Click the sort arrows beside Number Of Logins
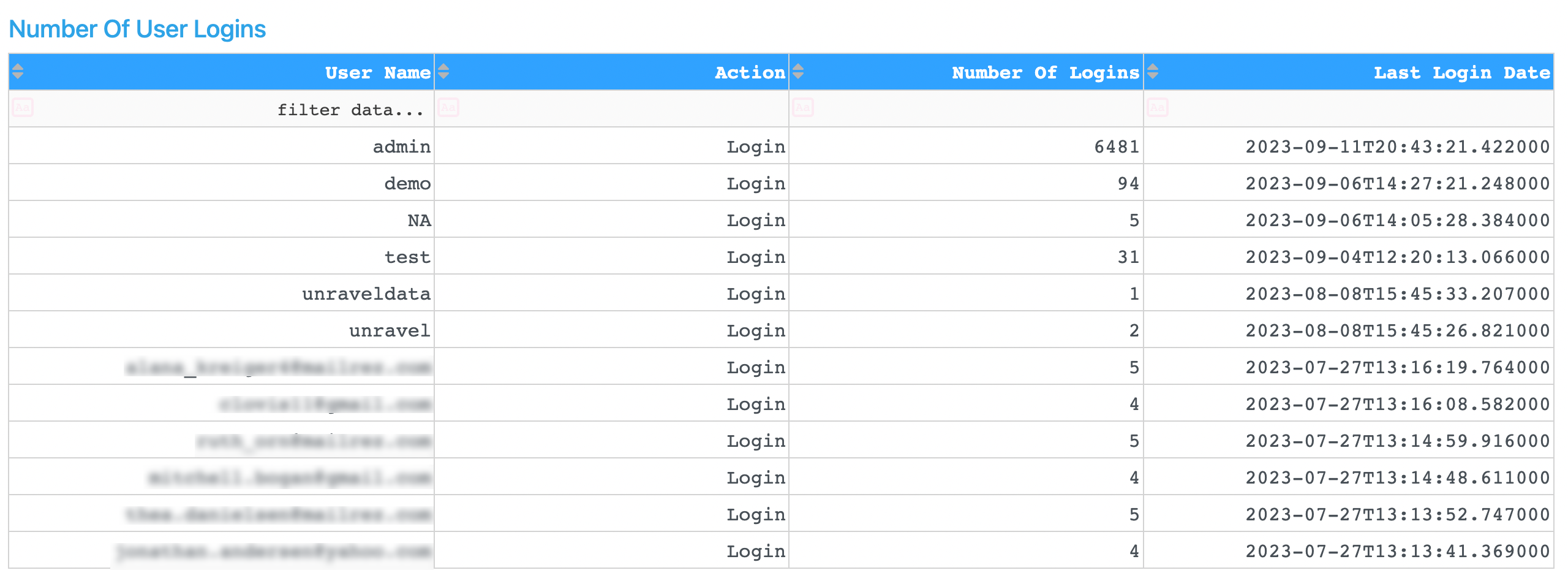The height and width of the screenshot is (570, 1568). (x=798, y=72)
